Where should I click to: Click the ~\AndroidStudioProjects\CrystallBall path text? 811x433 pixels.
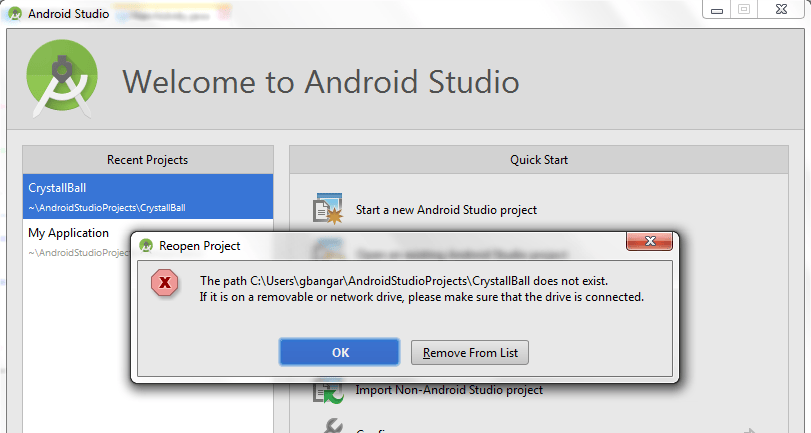107,208
